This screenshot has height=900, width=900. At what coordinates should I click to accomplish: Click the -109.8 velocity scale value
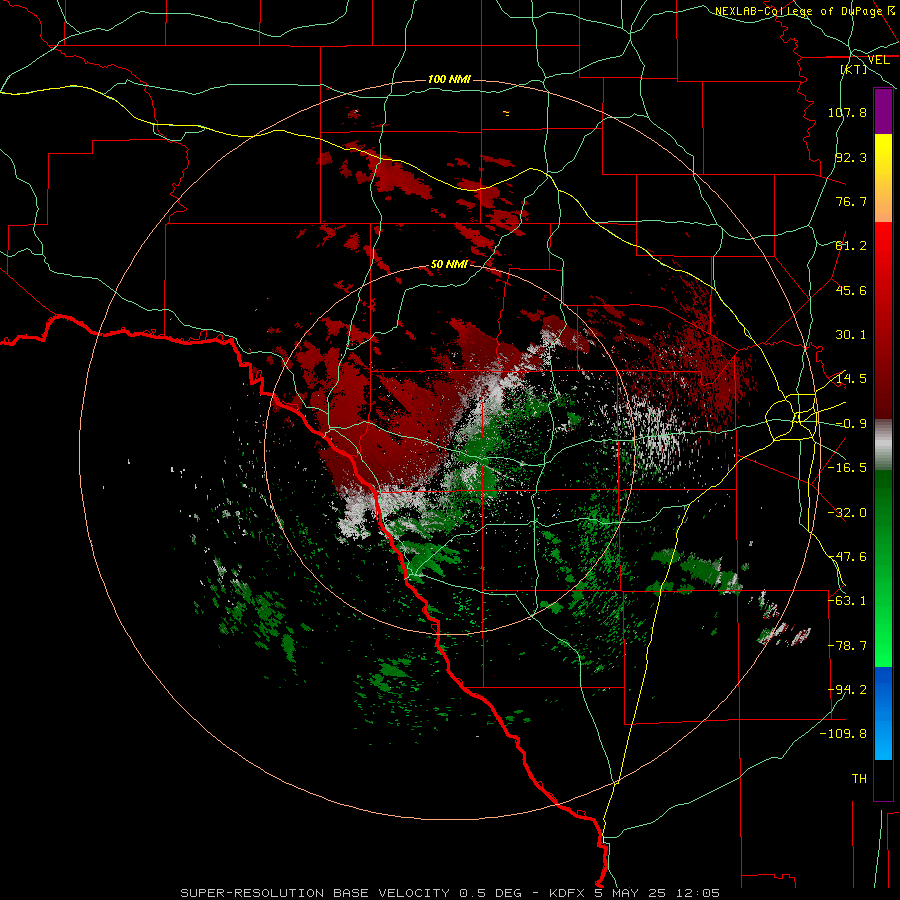pos(844,734)
